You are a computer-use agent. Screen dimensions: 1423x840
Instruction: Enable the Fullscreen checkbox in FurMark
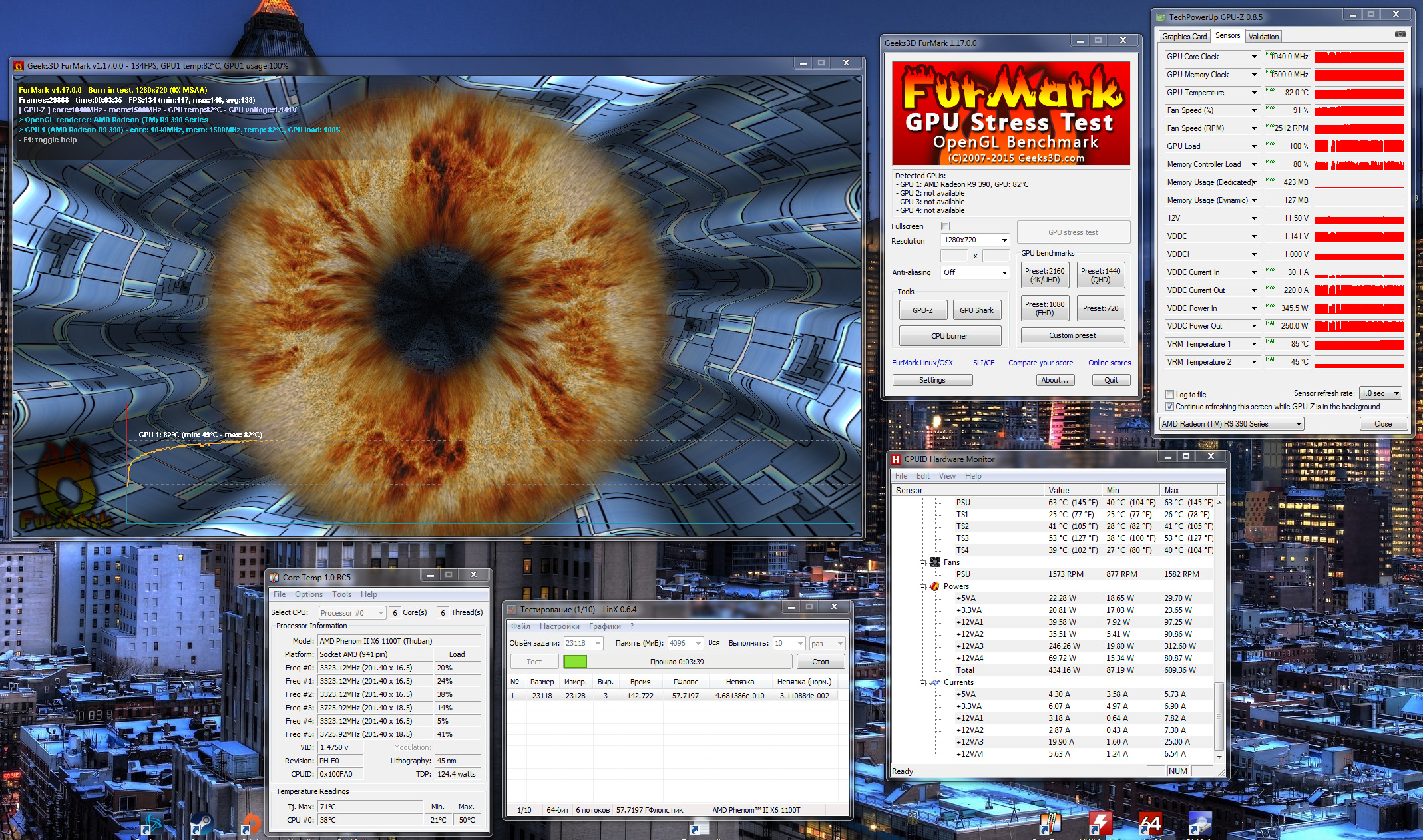coord(945,226)
